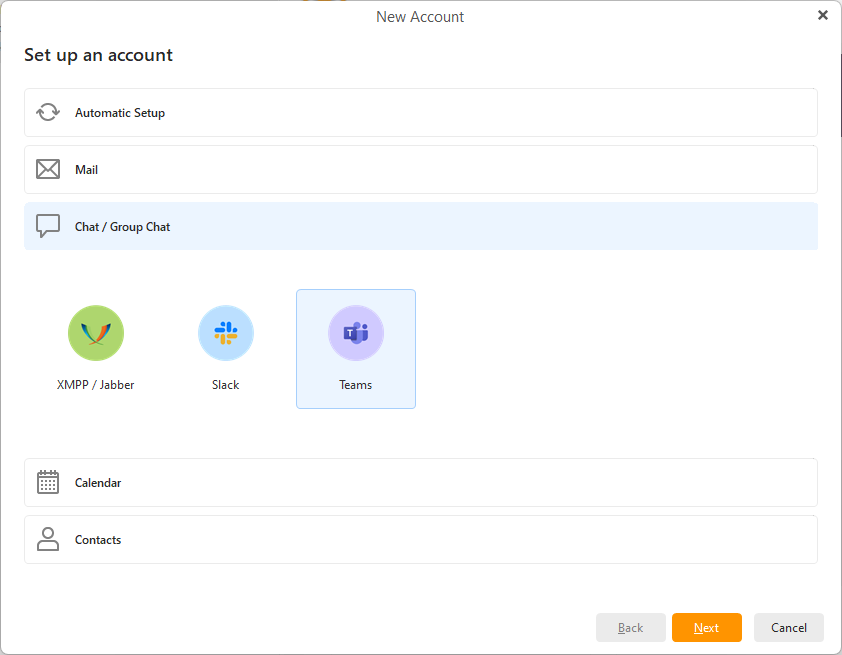Image resolution: width=842 pixels, height=655 pixels.
Task: Expand the Mail account option
Action: pyautogui.click(x=421, y=170)
